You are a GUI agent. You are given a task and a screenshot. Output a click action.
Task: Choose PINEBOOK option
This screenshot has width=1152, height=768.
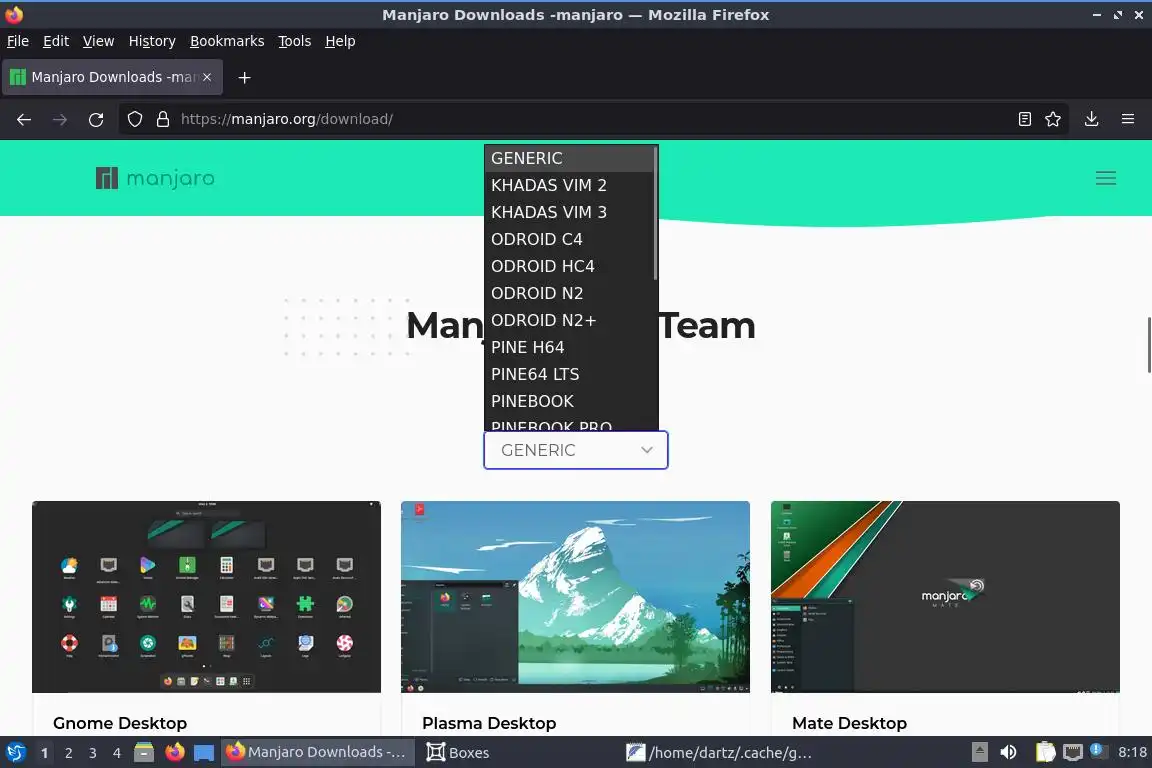(x=569, y=401)
